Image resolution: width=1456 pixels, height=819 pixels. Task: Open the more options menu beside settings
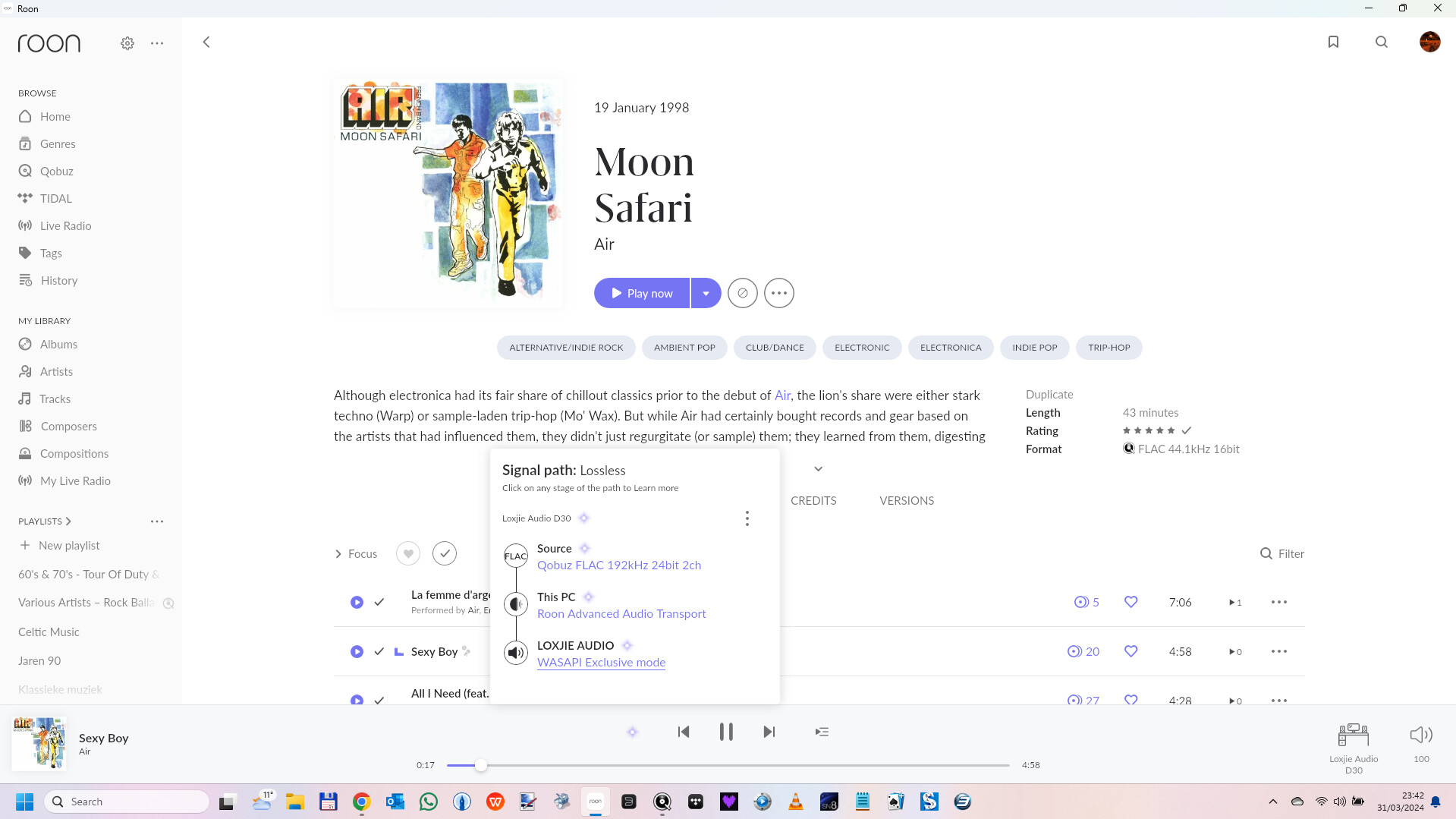(x=157, y=43)
